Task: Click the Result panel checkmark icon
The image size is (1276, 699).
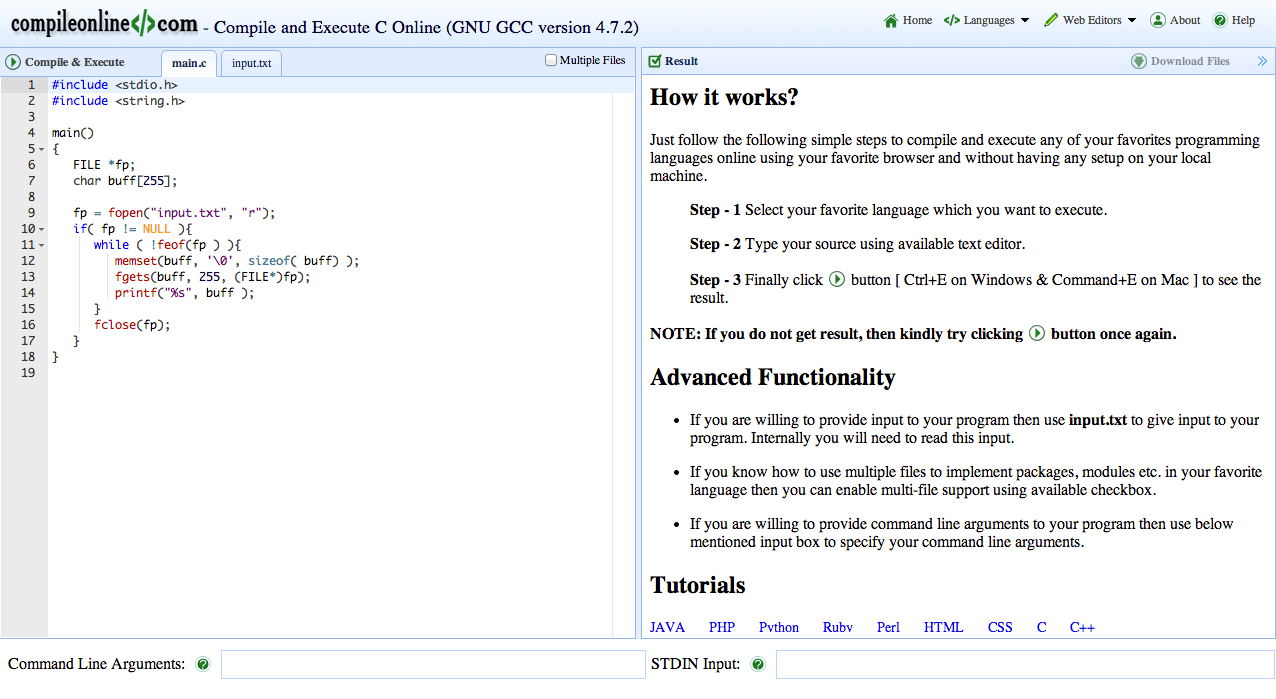Action: click(655, 60)
